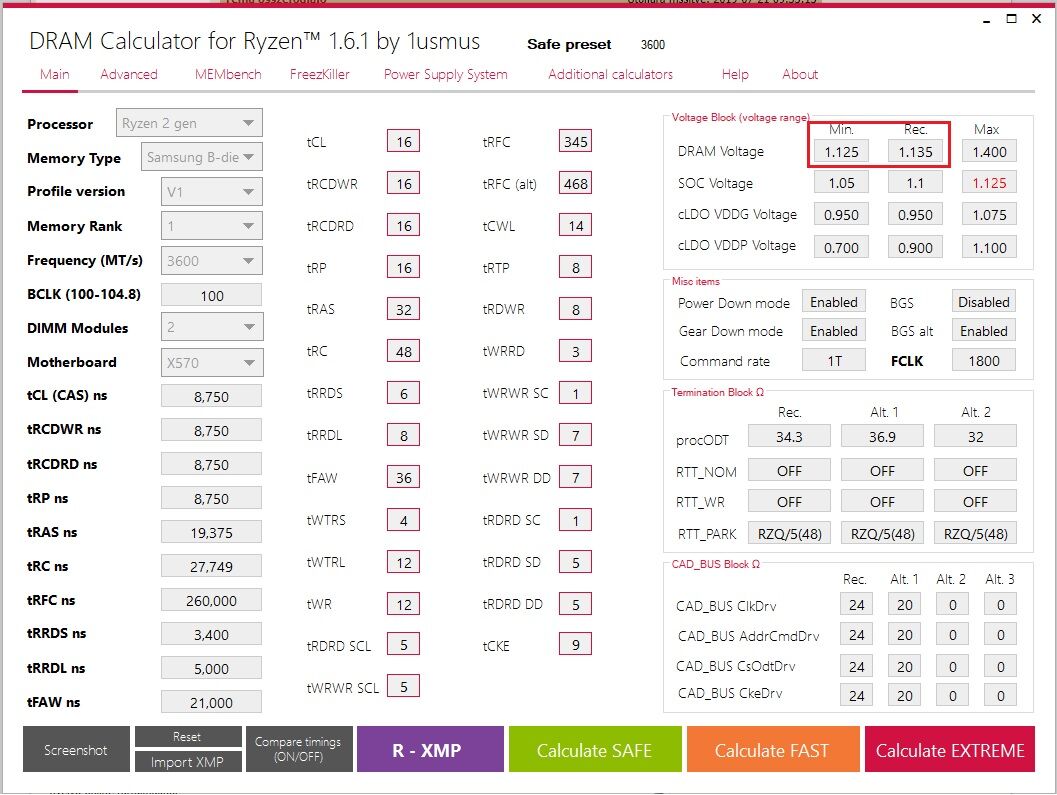Click CAD_BUS ClkDrv Rec value 24

857,605
